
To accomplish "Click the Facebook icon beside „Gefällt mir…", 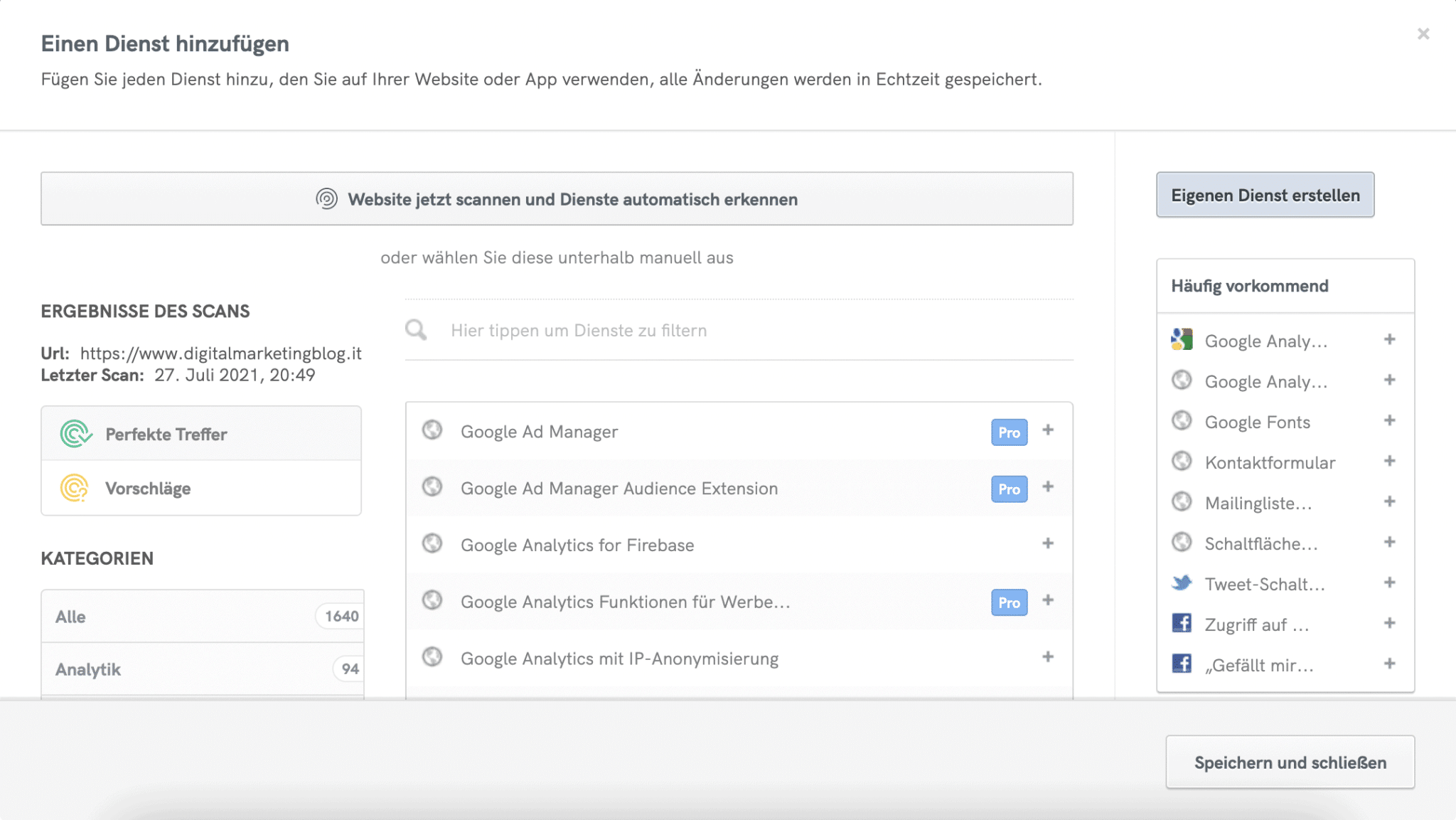I will tap(1182, 664).
